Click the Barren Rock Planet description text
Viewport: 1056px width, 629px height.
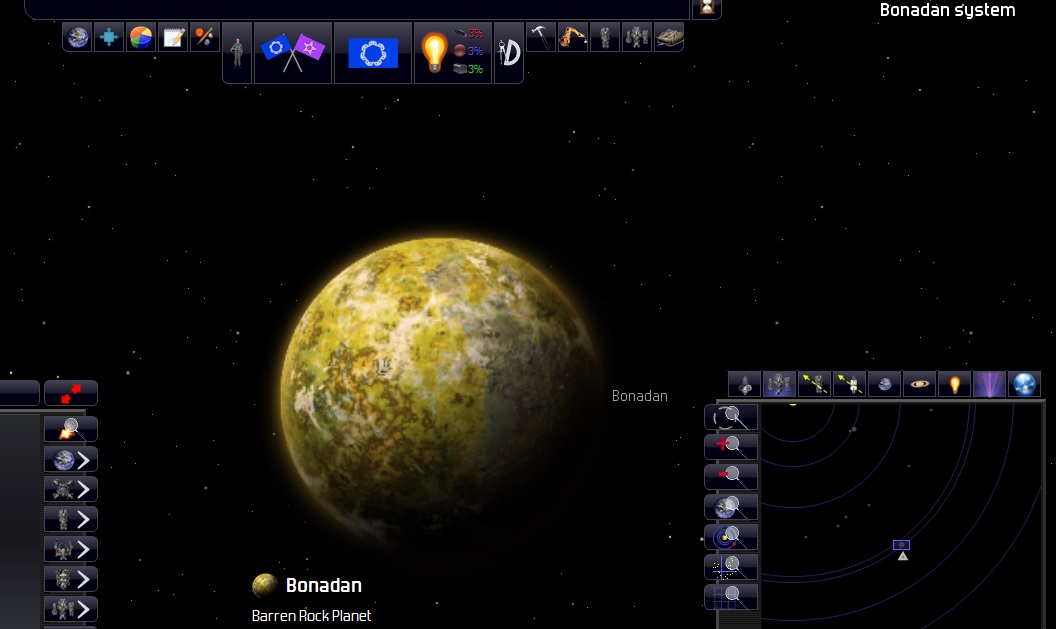coord(311,616)
